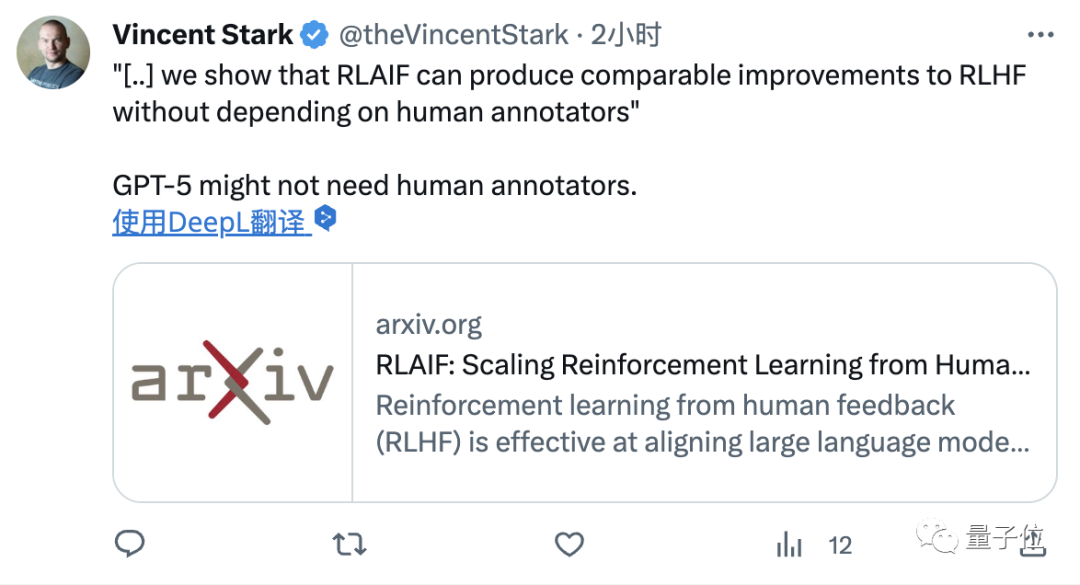Click the view count number 12
Image resolution: width=1080 pixels, height=585 pixels.
coord(840,546)
